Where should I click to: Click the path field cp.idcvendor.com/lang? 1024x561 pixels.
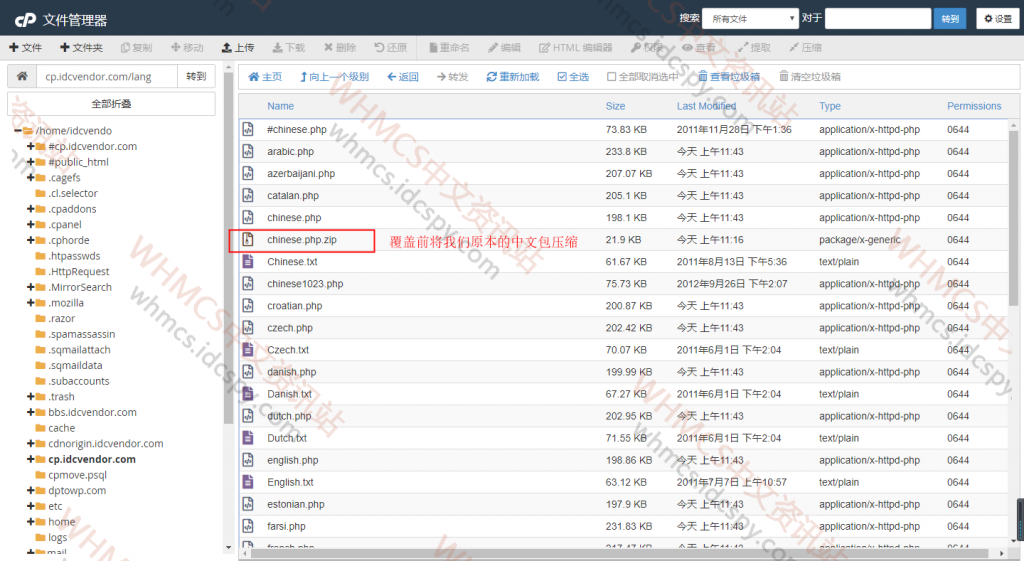106,76
